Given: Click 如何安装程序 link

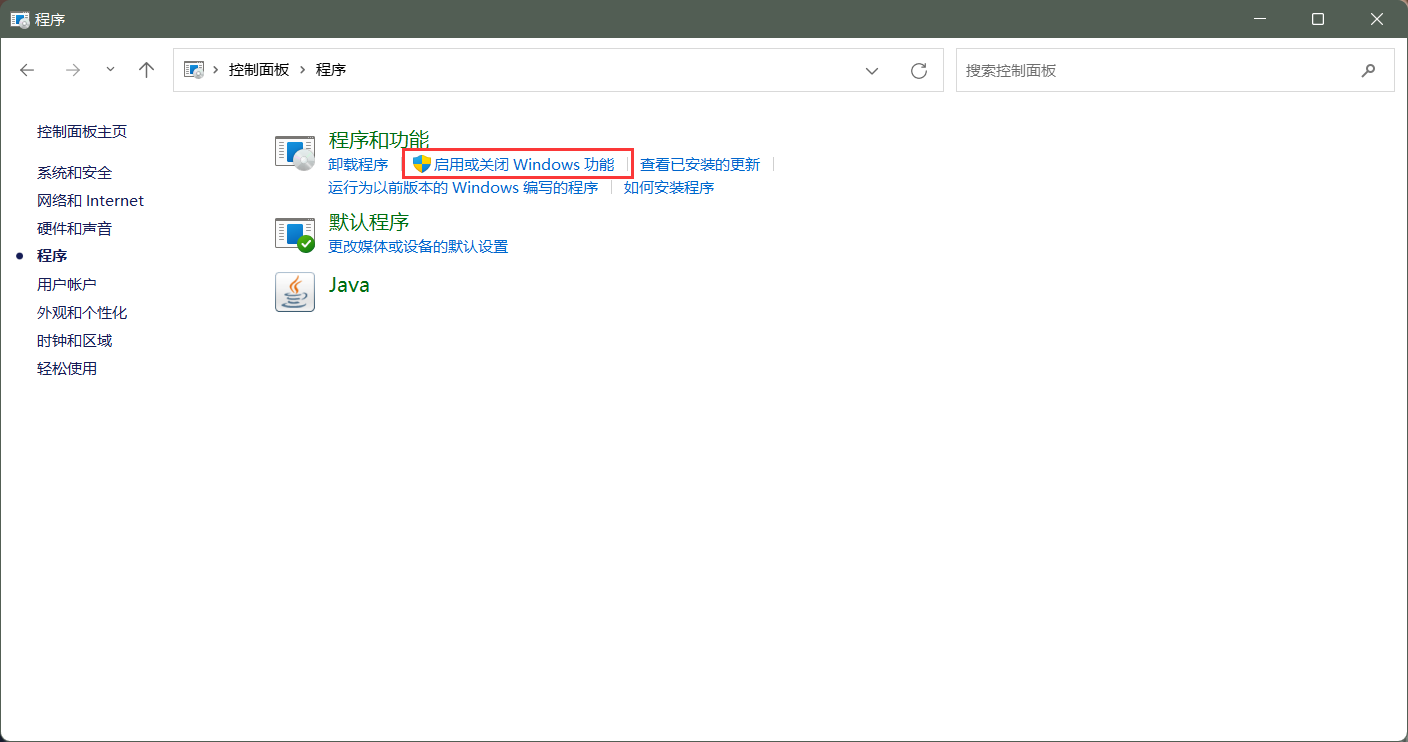Looking at the screenshot, I should pos(669,188).
